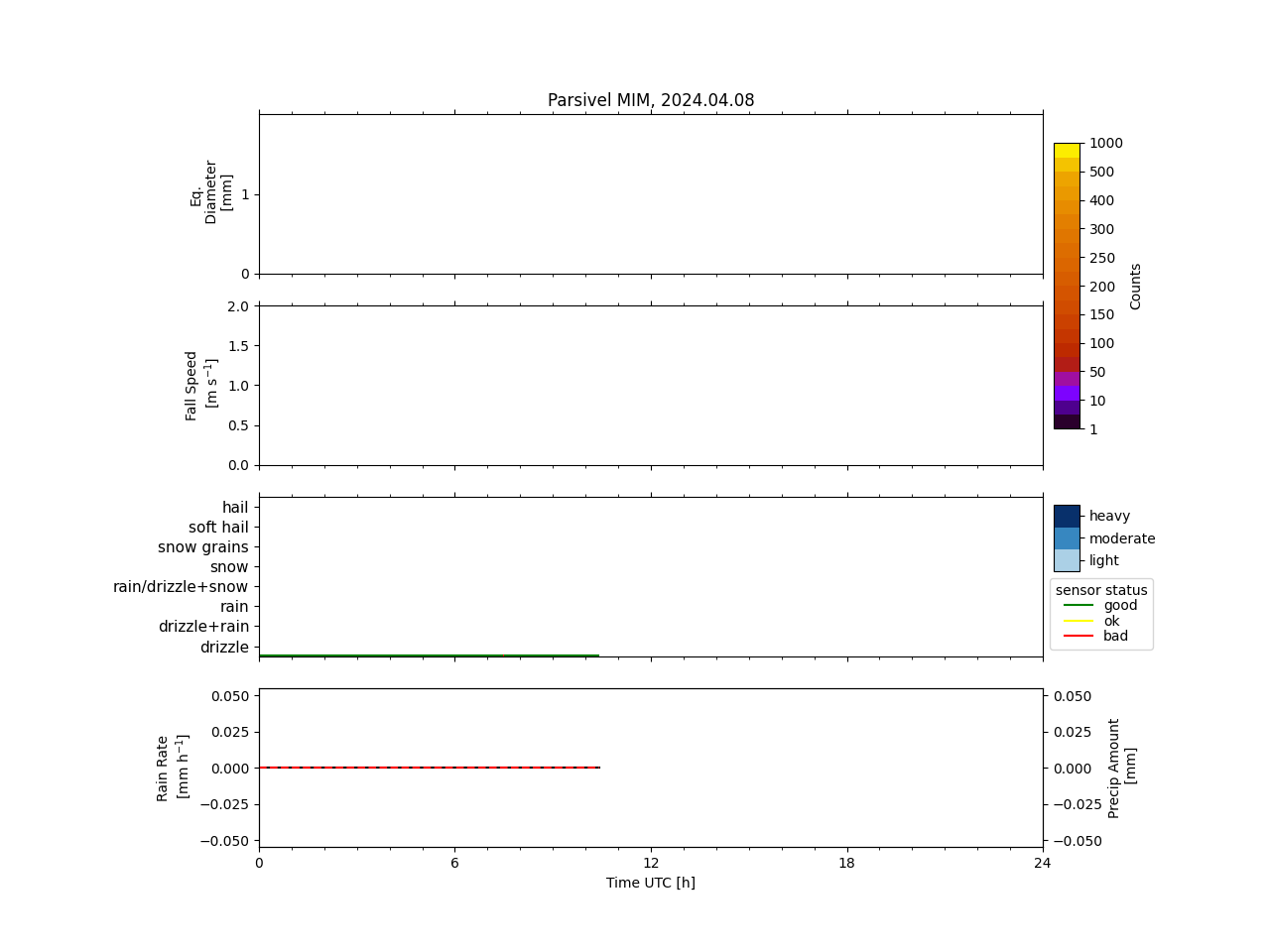This screenshot has width=1270, height=952.
Task: Click the heavy dark-blue intensity swatch
Action: (1067, 516)
